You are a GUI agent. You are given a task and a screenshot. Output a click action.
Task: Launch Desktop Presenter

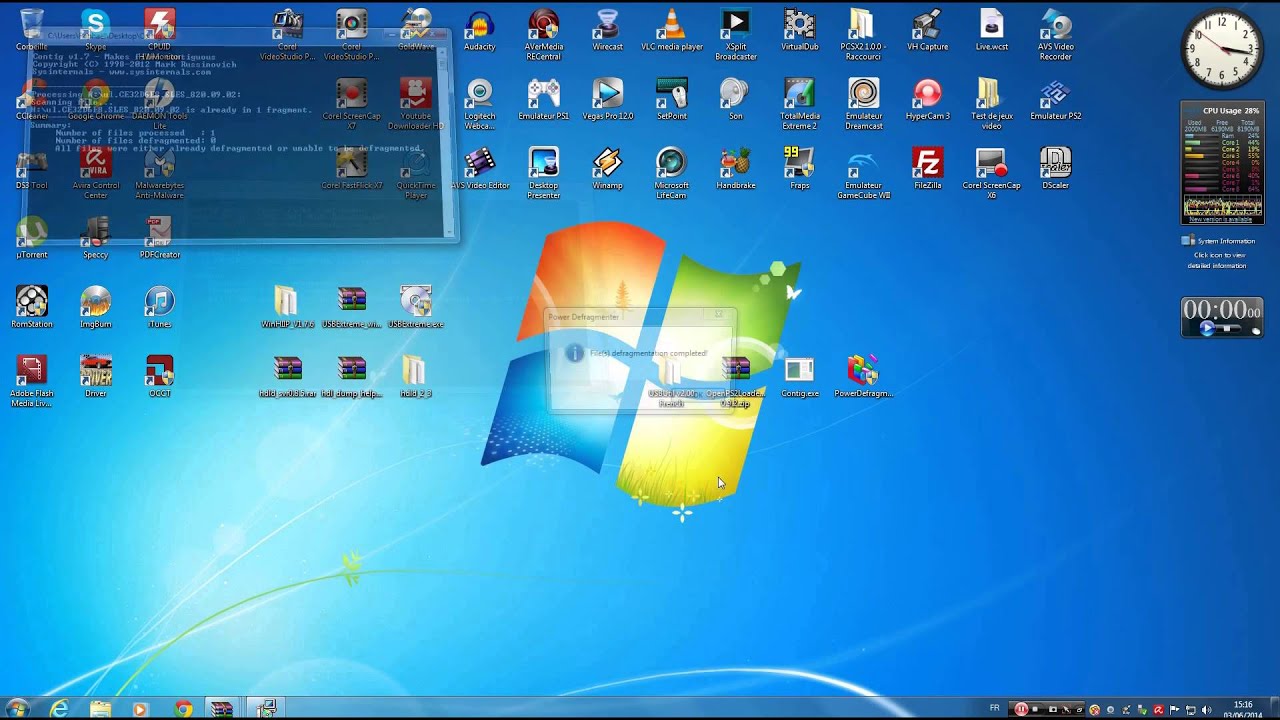click(544, 173)
